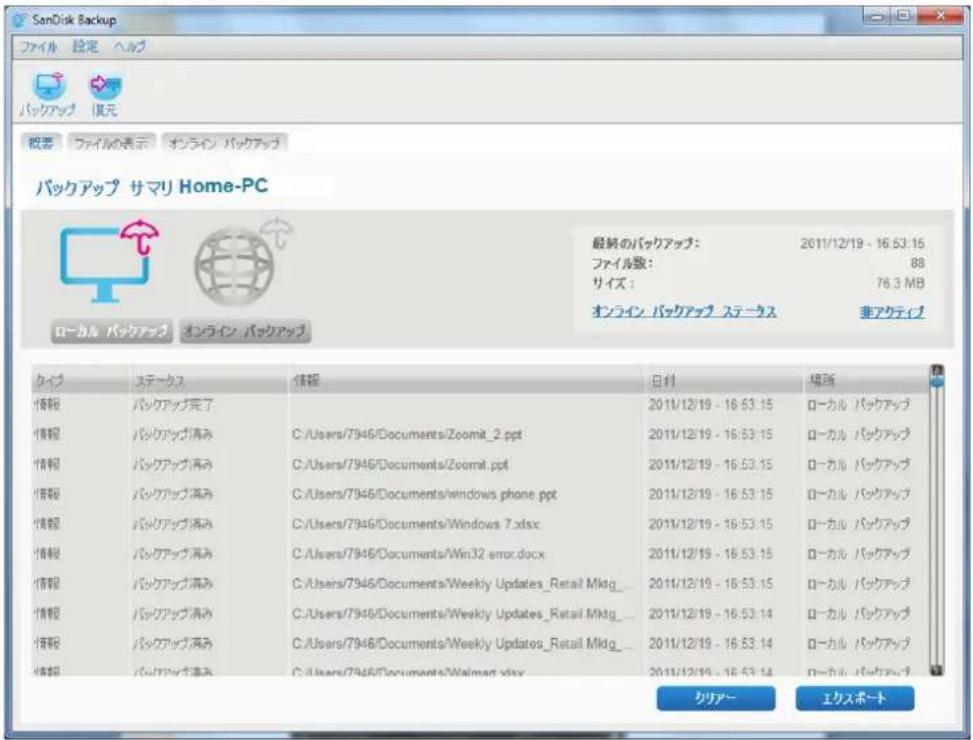The height and width of the screenshot is (740, 973).
Task: Open the 設定 menu
Action: click(86, 47)
